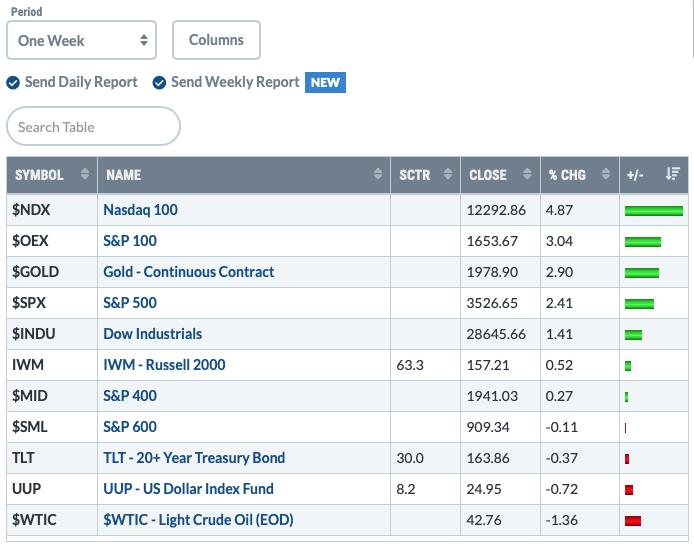Click the green bar in Nasdaq 100 row
This screenshot has width=694, height=546.
coord(654,211)
